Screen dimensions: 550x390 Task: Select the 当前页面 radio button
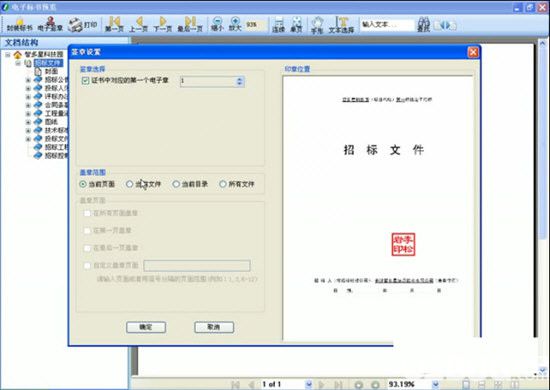[83, 184]
